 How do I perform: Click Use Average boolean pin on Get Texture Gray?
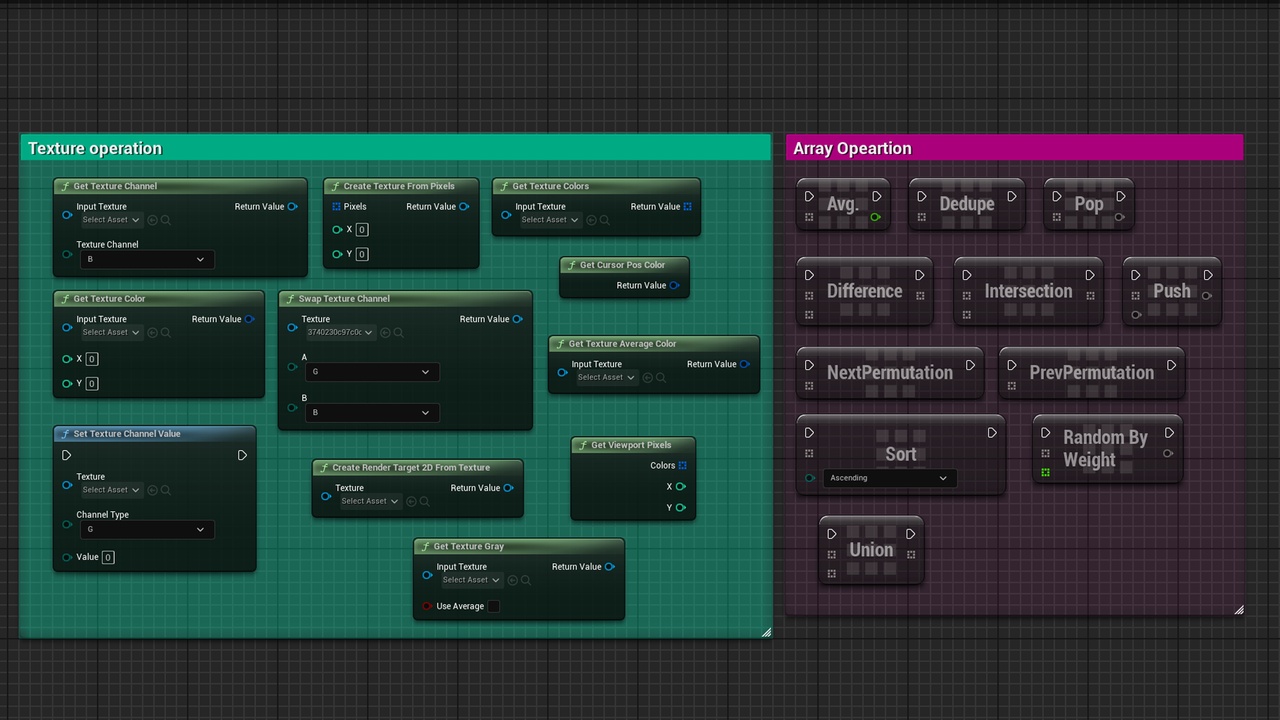click(x=427, y=606)
